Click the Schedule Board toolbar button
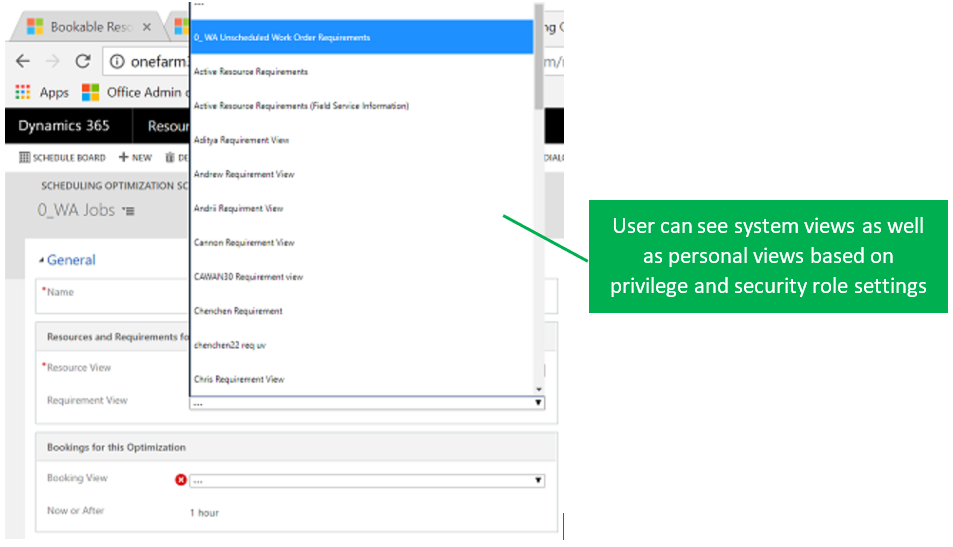Image resolution: width=953 pixels, height=547 pixels. [62, 158]
